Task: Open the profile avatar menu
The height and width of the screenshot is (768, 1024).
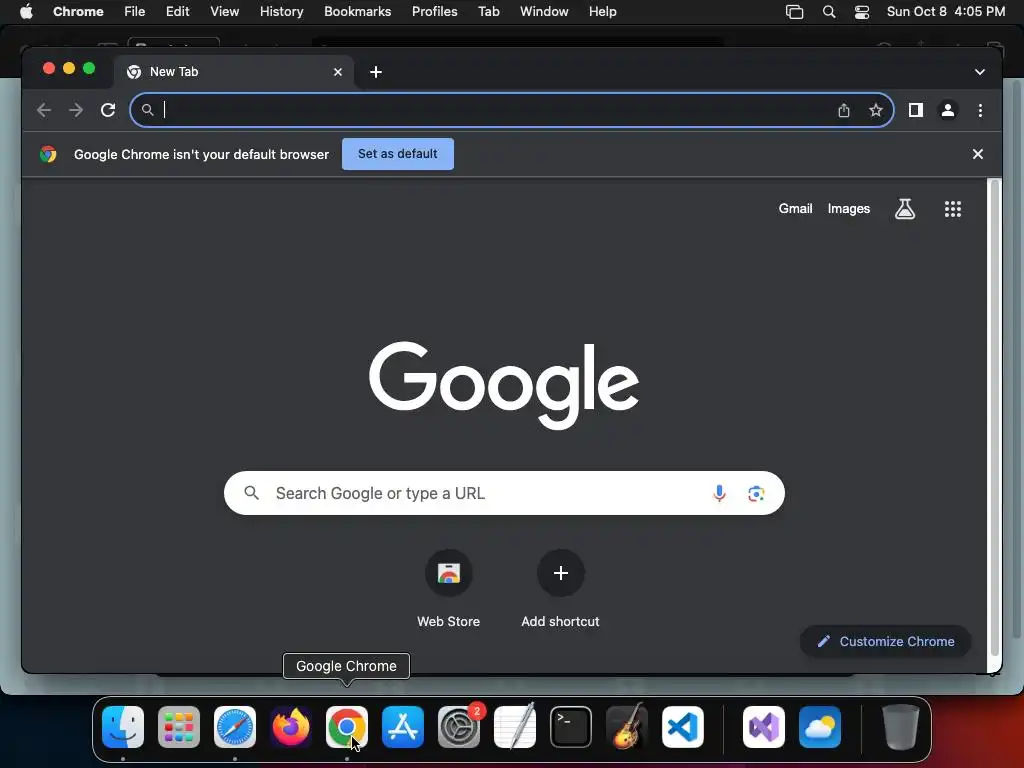Action: (948, 110)
